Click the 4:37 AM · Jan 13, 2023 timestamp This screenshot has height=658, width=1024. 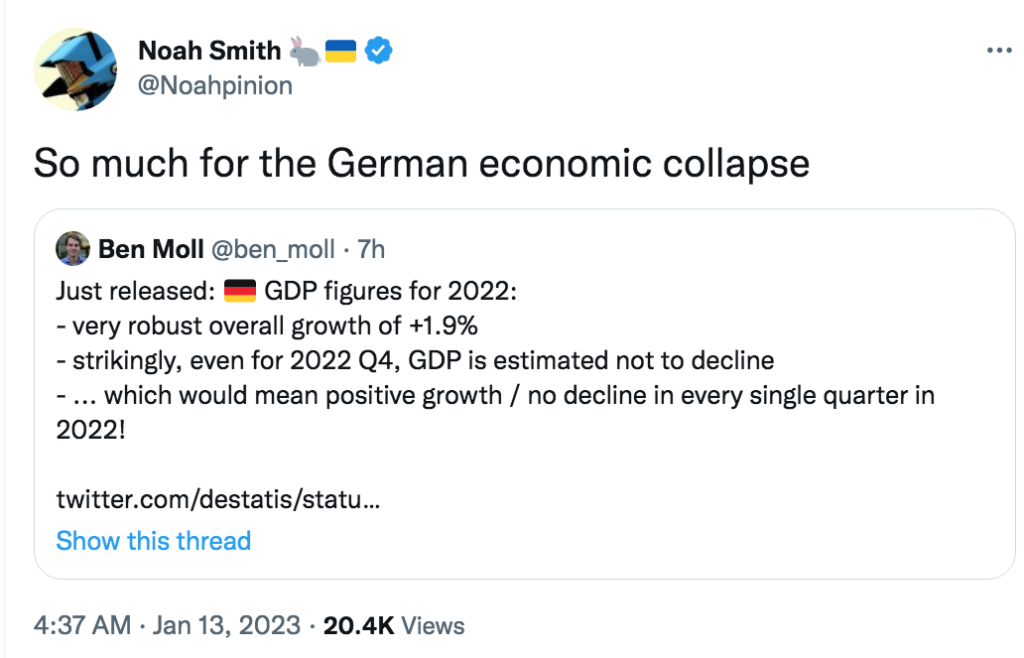pyautogui.click(x=167, y=625)
